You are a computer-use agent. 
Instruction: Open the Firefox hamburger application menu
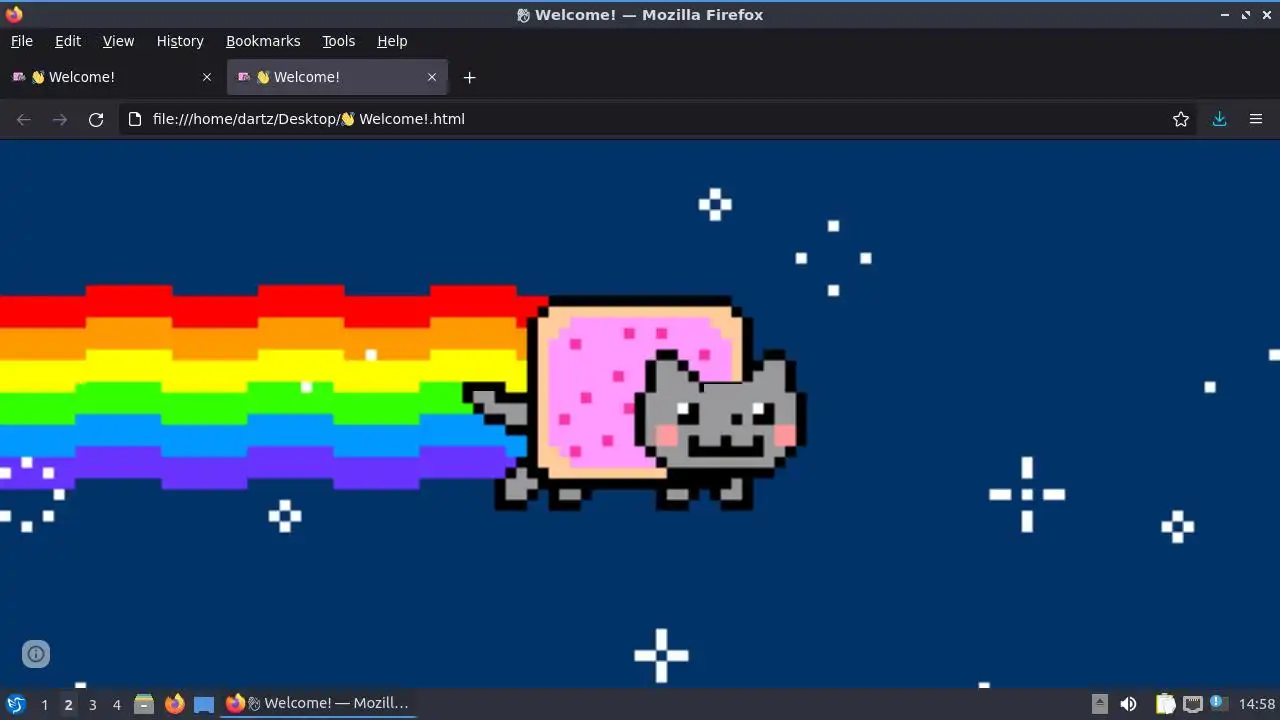(1256, 119)
